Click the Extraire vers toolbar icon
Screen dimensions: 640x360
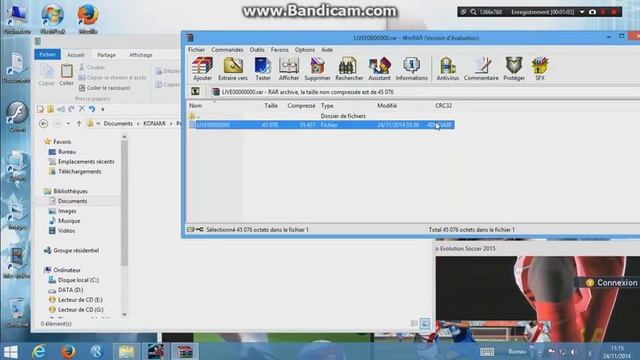233,69
